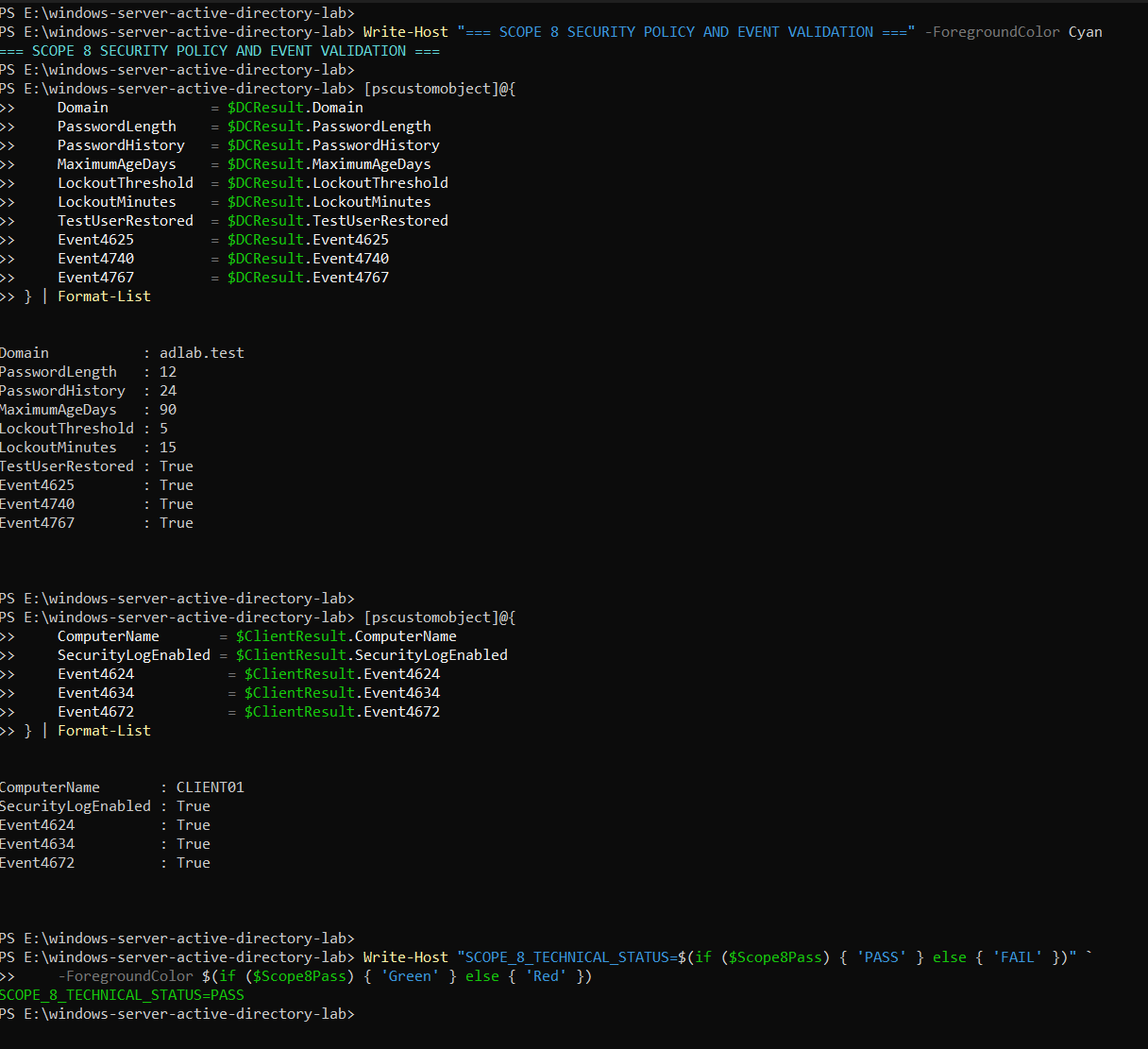Select the $DCResult.LockoutThreshold expression

[338, 183]
